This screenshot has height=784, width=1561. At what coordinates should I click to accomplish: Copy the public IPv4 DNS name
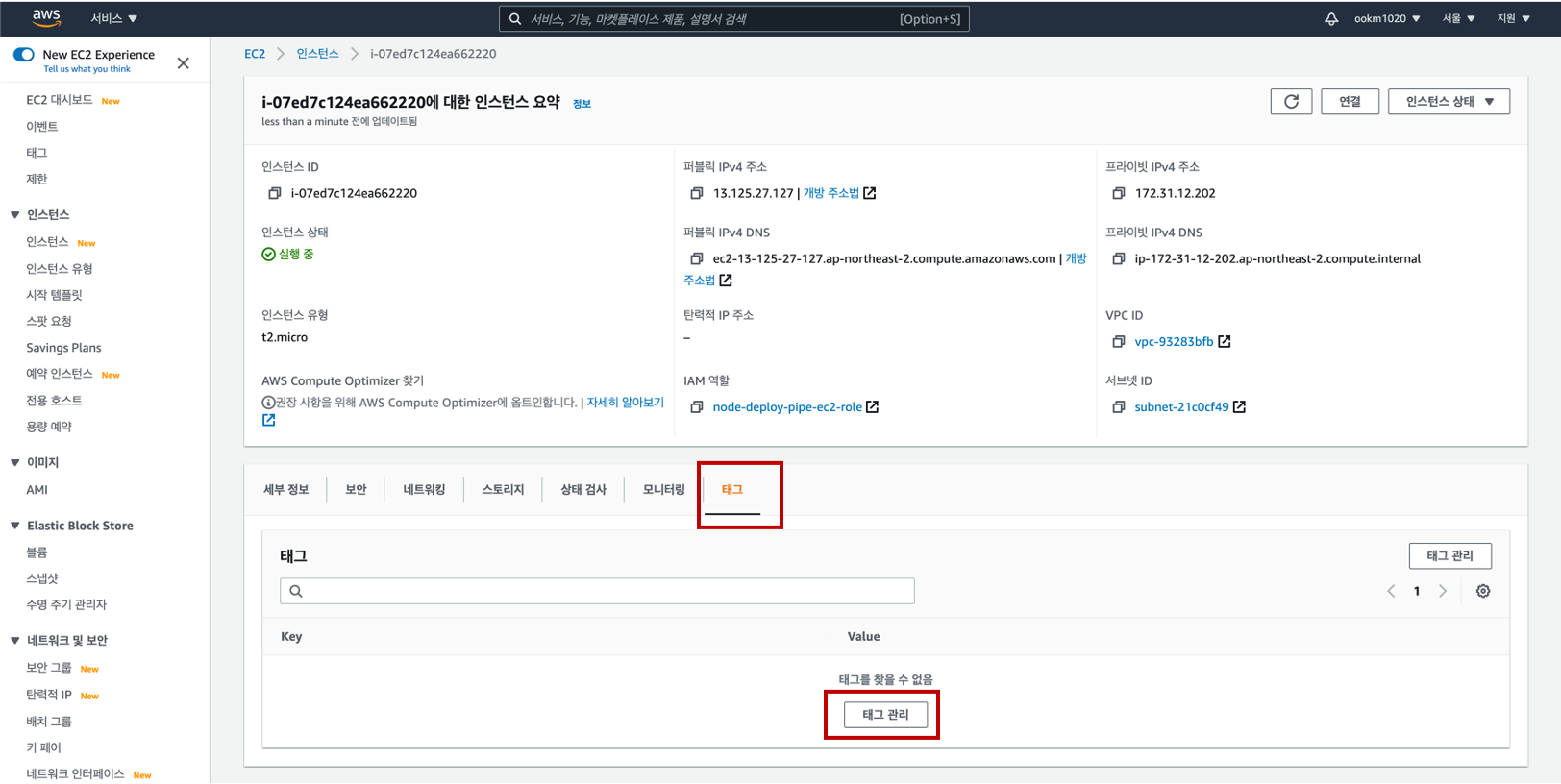coord(697,258)
